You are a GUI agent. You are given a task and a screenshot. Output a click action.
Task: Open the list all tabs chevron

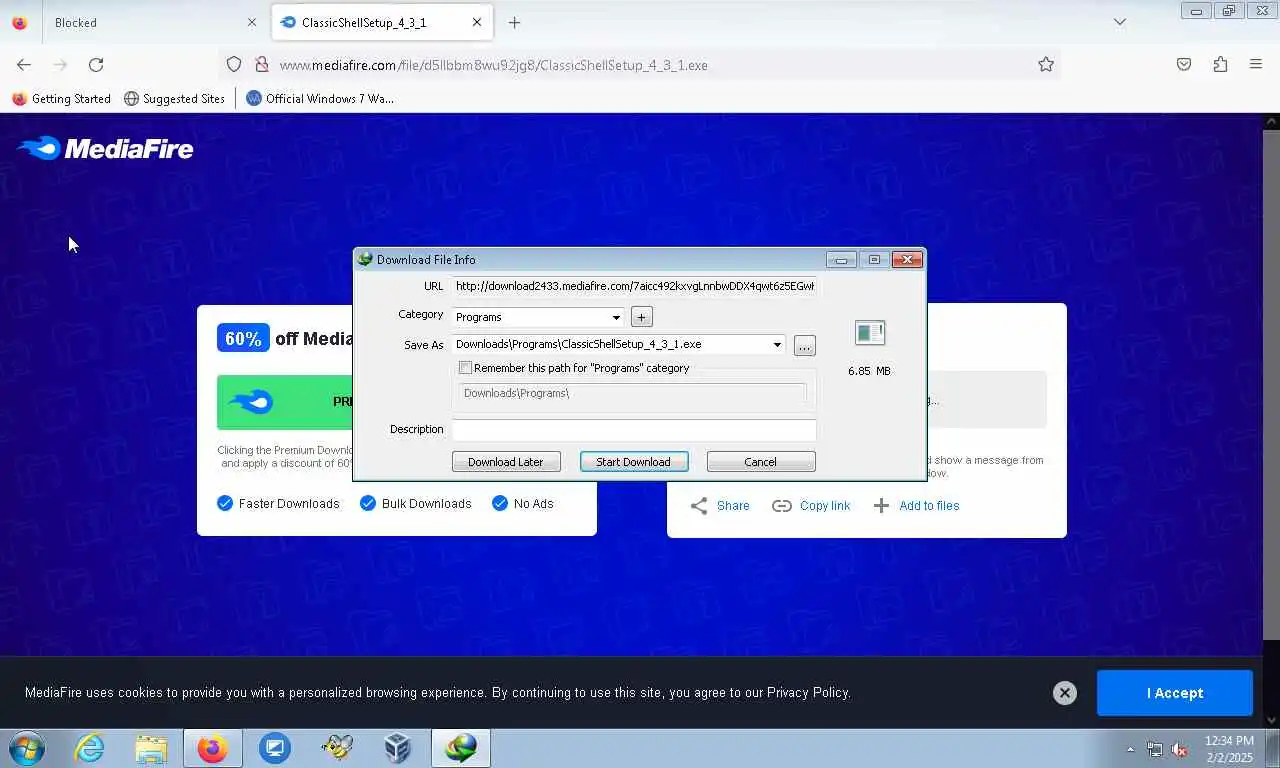coord(1120,22)
